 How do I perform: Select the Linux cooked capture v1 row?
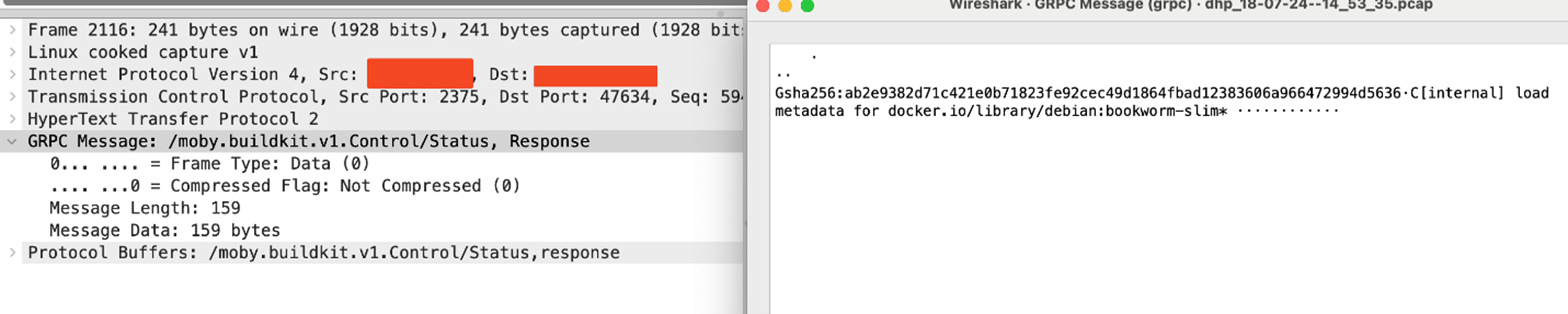pos(142,52)
